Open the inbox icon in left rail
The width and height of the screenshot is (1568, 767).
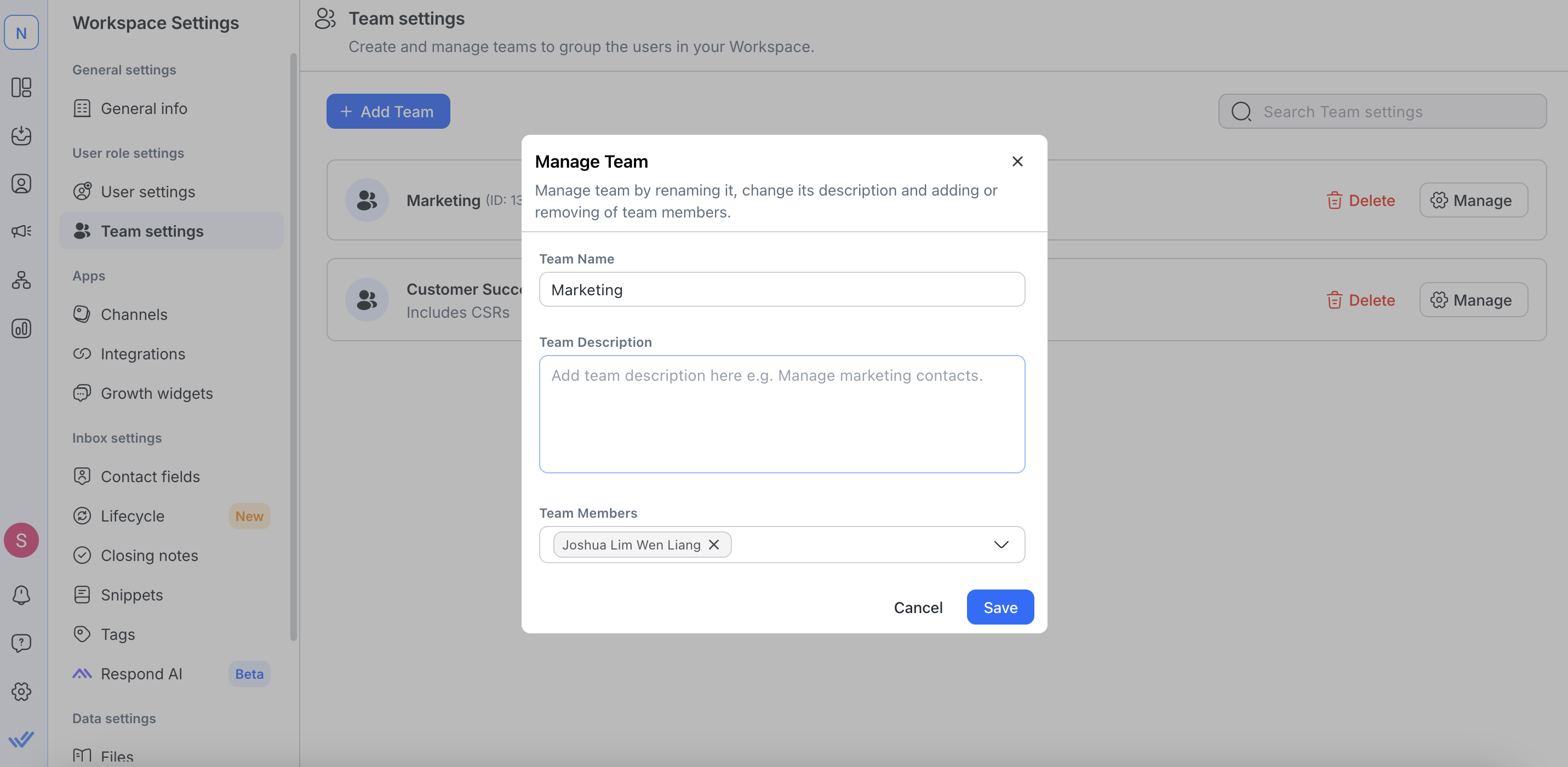point(21,135)
